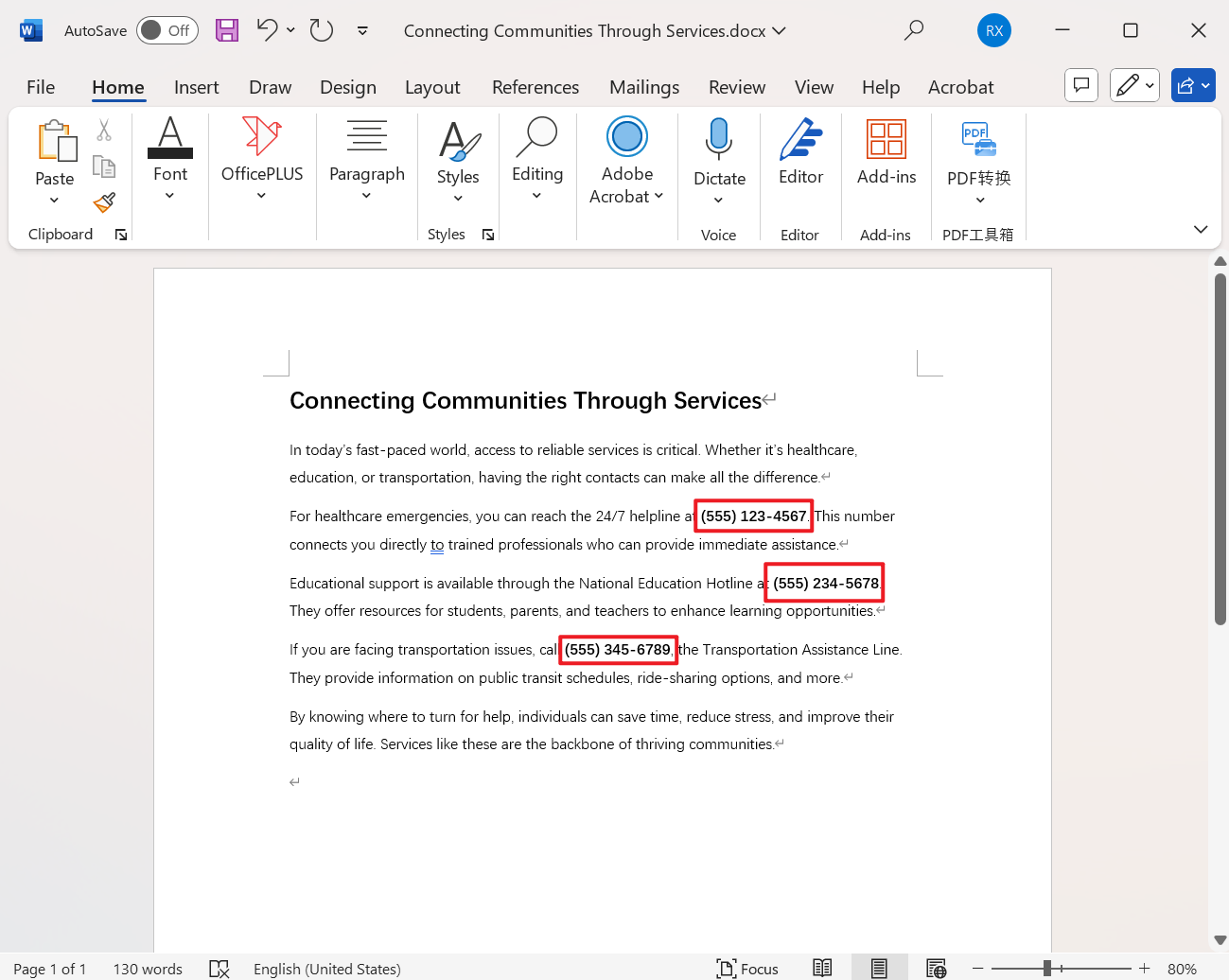Save the document using Save icon
The width and height of the screenshot is (1229, 980).
point(226,30)
